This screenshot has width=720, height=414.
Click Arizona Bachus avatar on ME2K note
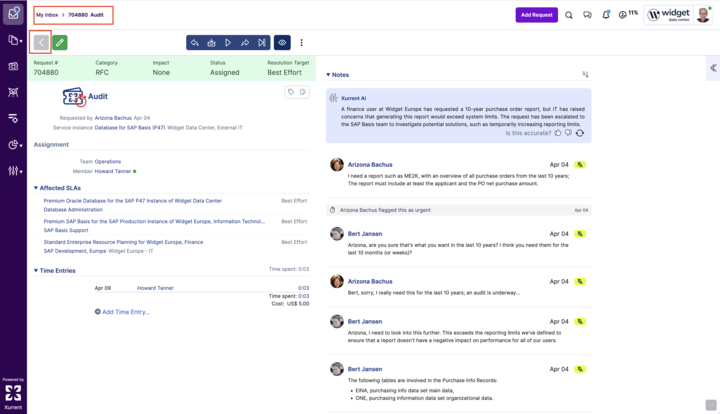(x=337, y=164)
